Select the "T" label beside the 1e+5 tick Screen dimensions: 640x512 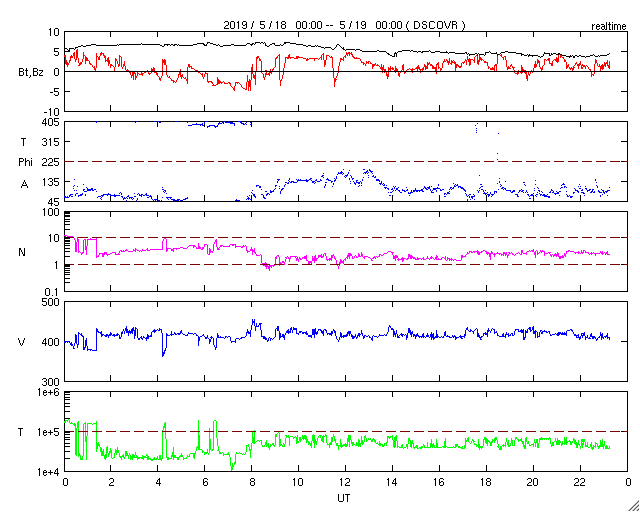point(20,432)
